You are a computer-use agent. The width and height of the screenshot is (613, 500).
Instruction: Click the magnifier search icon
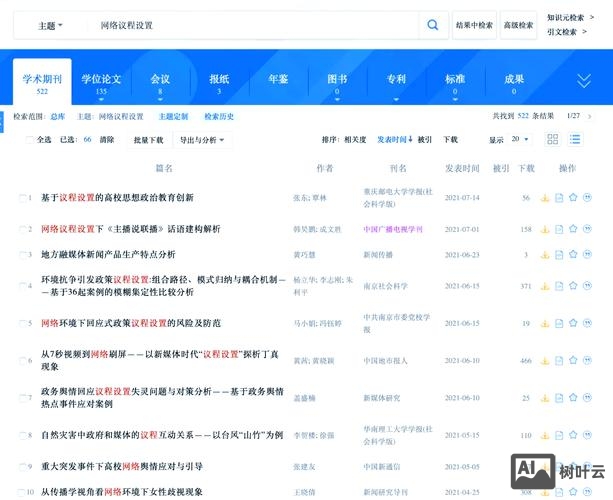pyautogui.click(x=432, y=25)
